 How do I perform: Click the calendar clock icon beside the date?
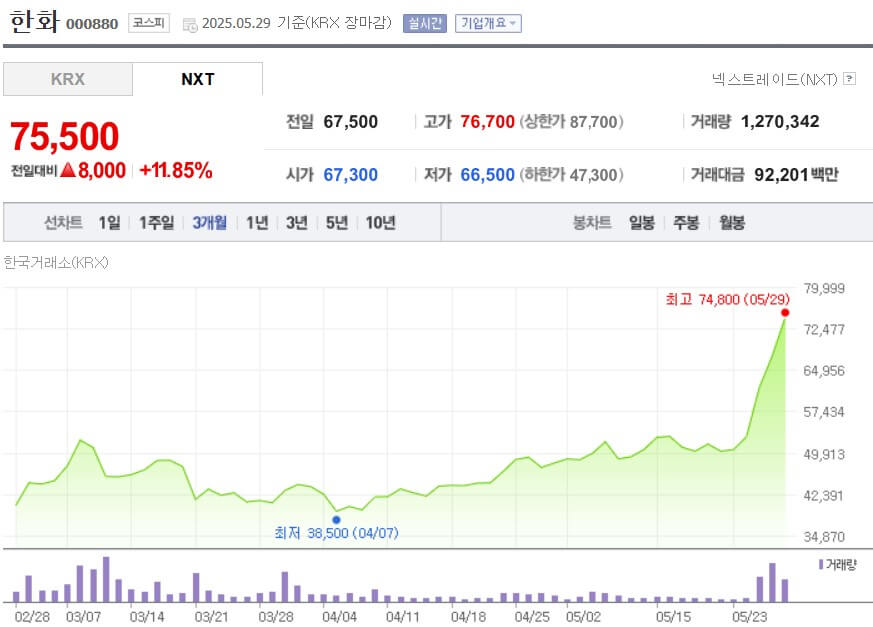(x=190, y=25)
